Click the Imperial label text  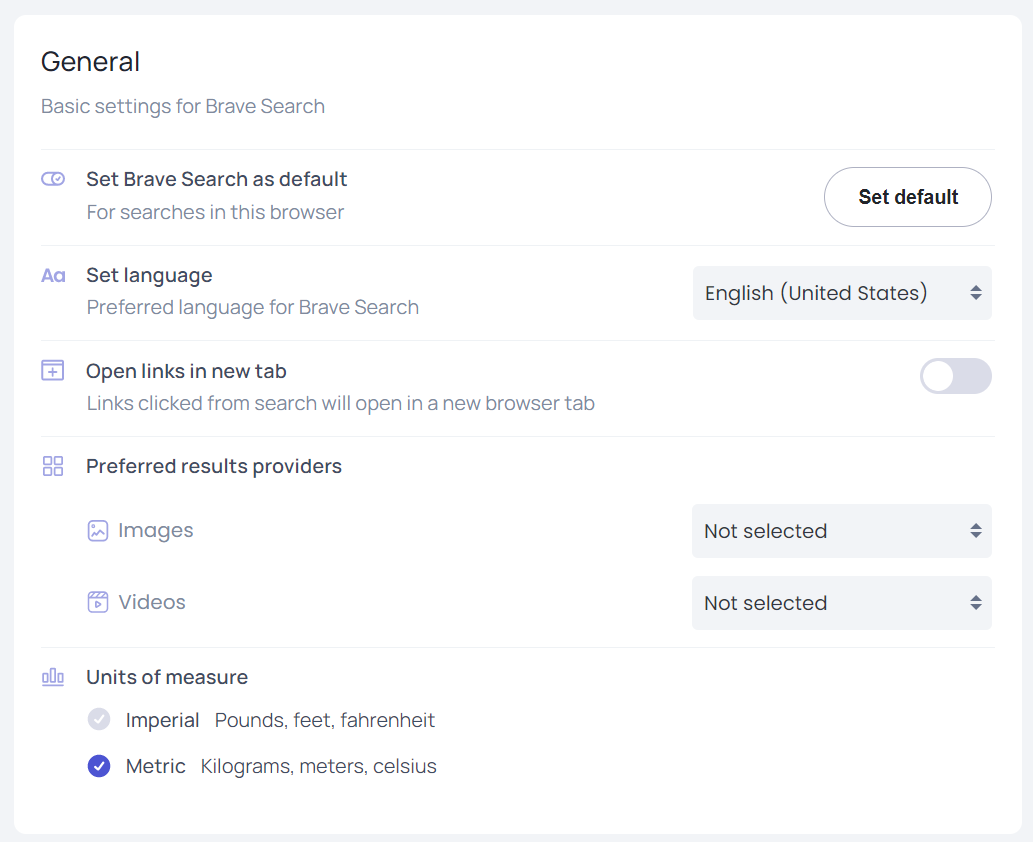[x=162, y=720]
